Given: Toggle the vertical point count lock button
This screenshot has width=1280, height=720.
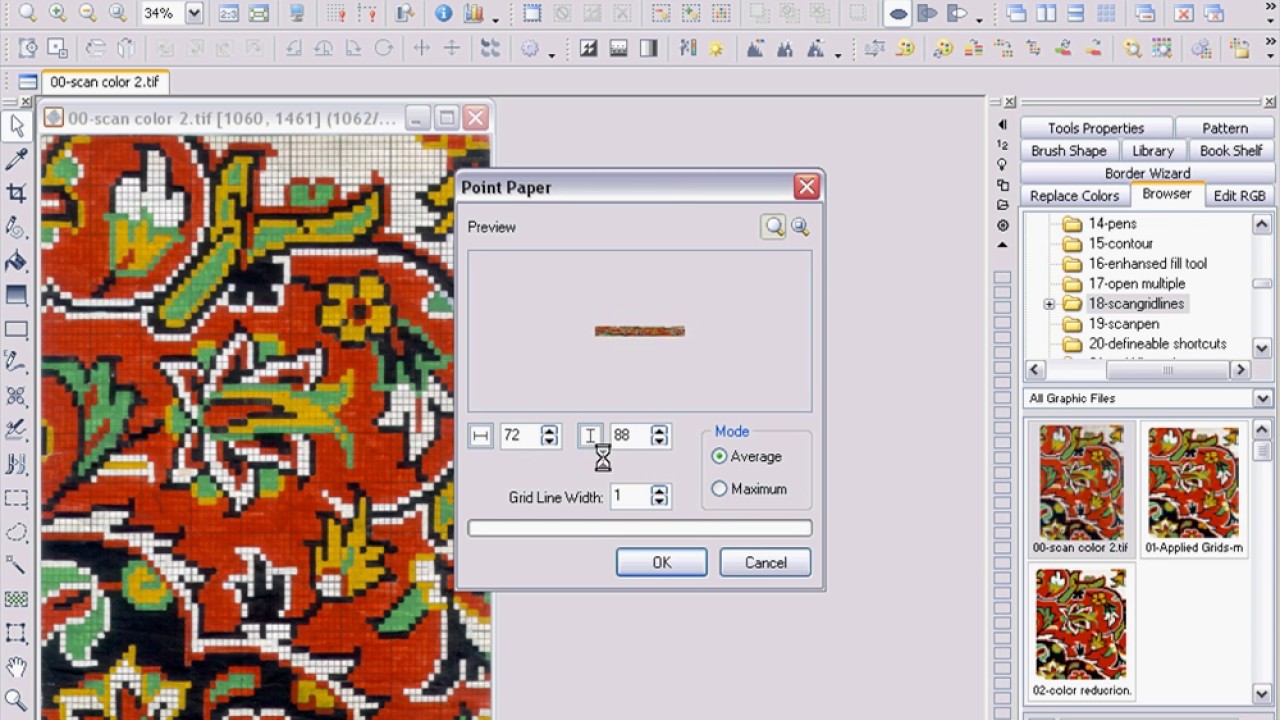Looking at the screenshot, I should tap(590, 436).
